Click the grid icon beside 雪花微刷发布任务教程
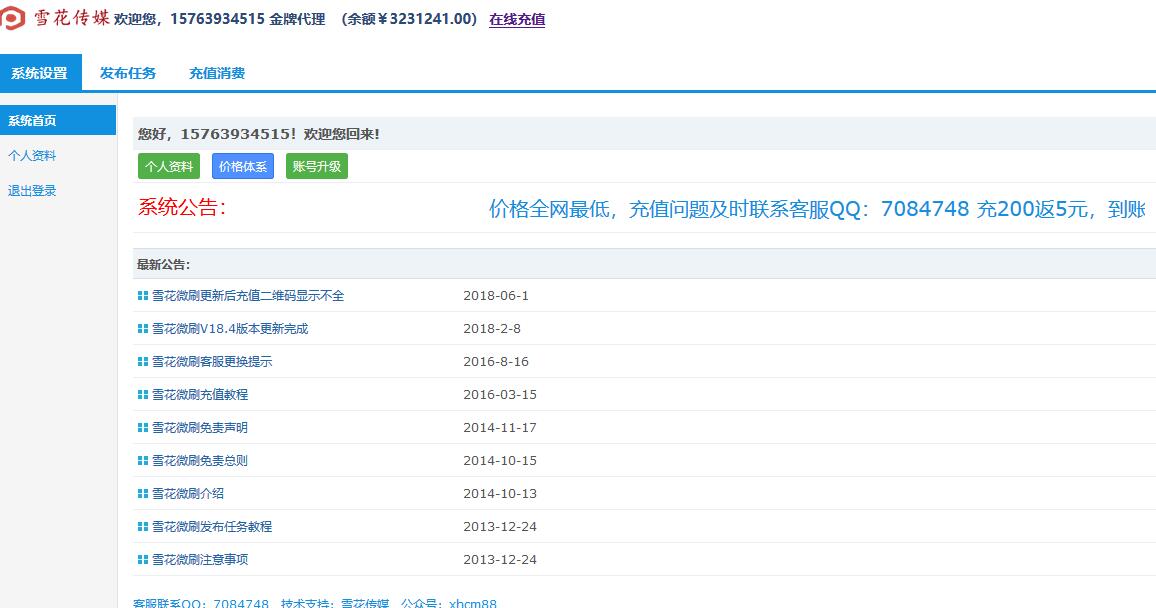1156x608 pixels. coord(143,527)
